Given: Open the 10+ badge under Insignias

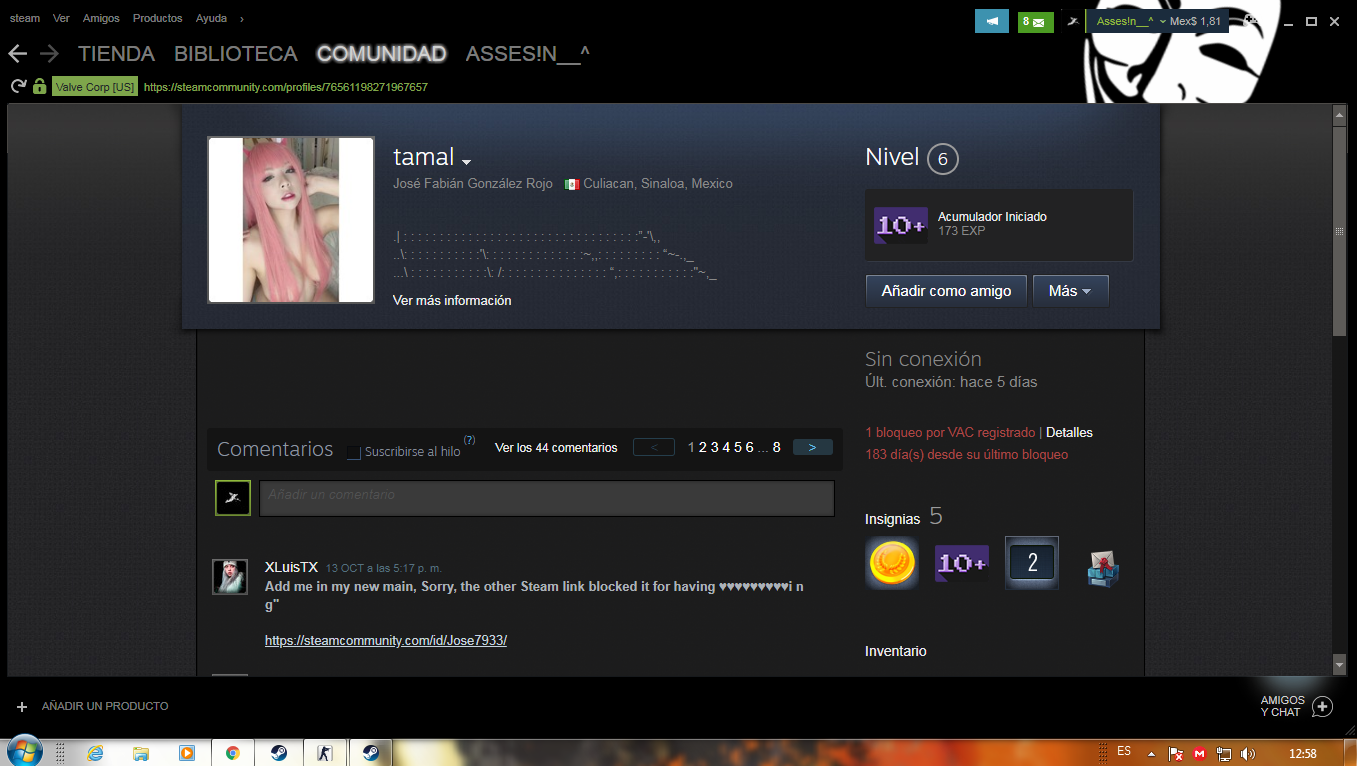Looking at the screenshot, I should click(x=962, y=563).
